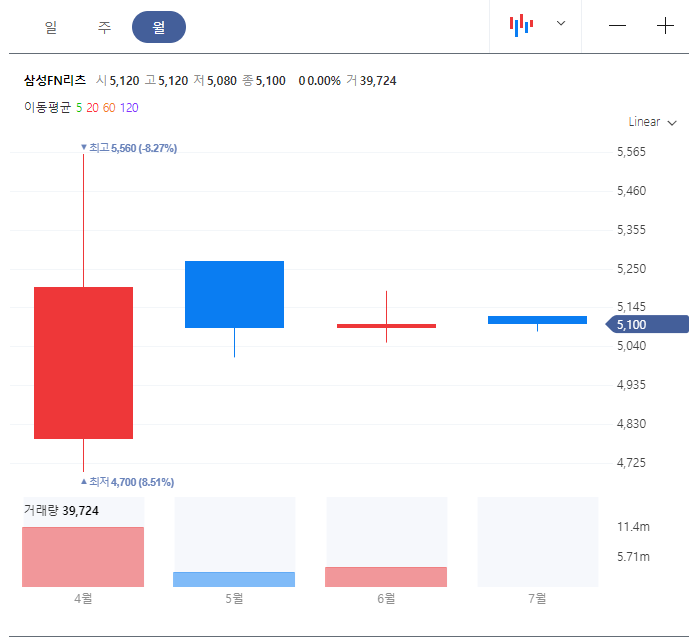Toggle the 60-period moving average
Viewport: 697px width, 642px height.
109,108
